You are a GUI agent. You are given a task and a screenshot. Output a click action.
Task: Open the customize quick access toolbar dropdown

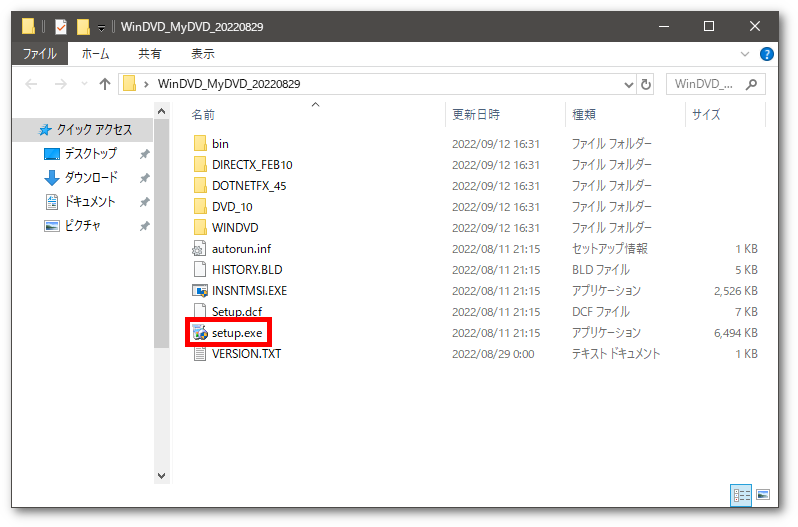pyautogui.click(x=101, y=27)
